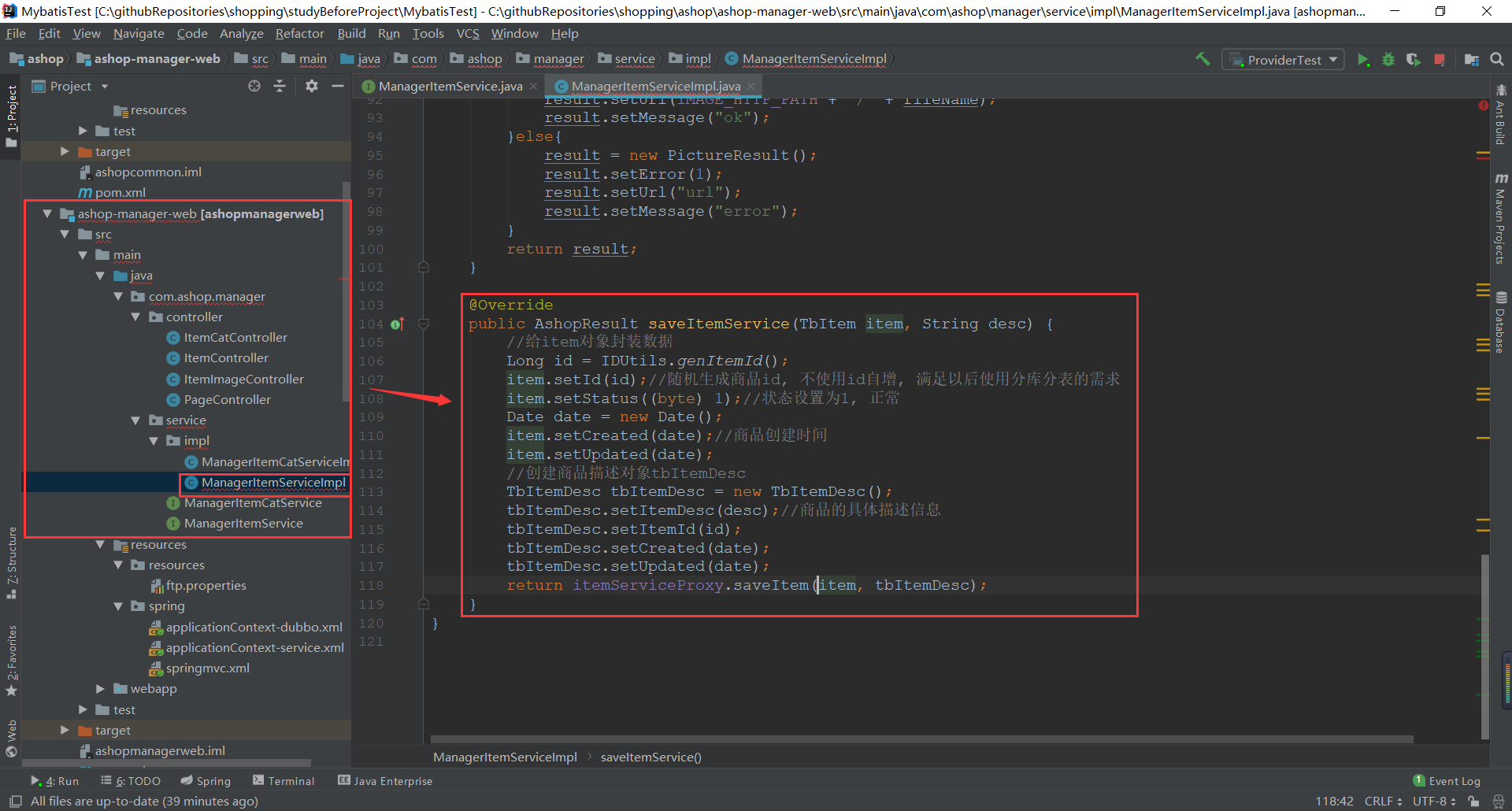1512x811 pixels.
Task: Close the ManagerItemServiceImpl.java tab
Action: pyautogui.click(x=751, y=86)
